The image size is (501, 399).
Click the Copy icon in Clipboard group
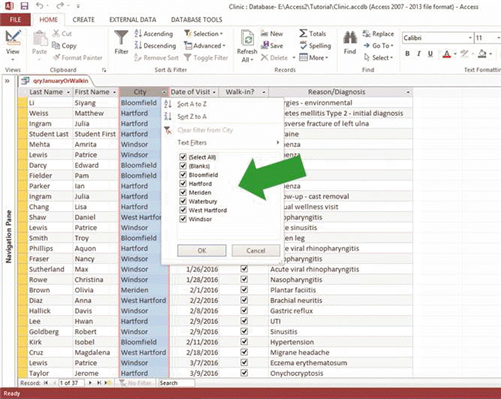coord(56,45)
